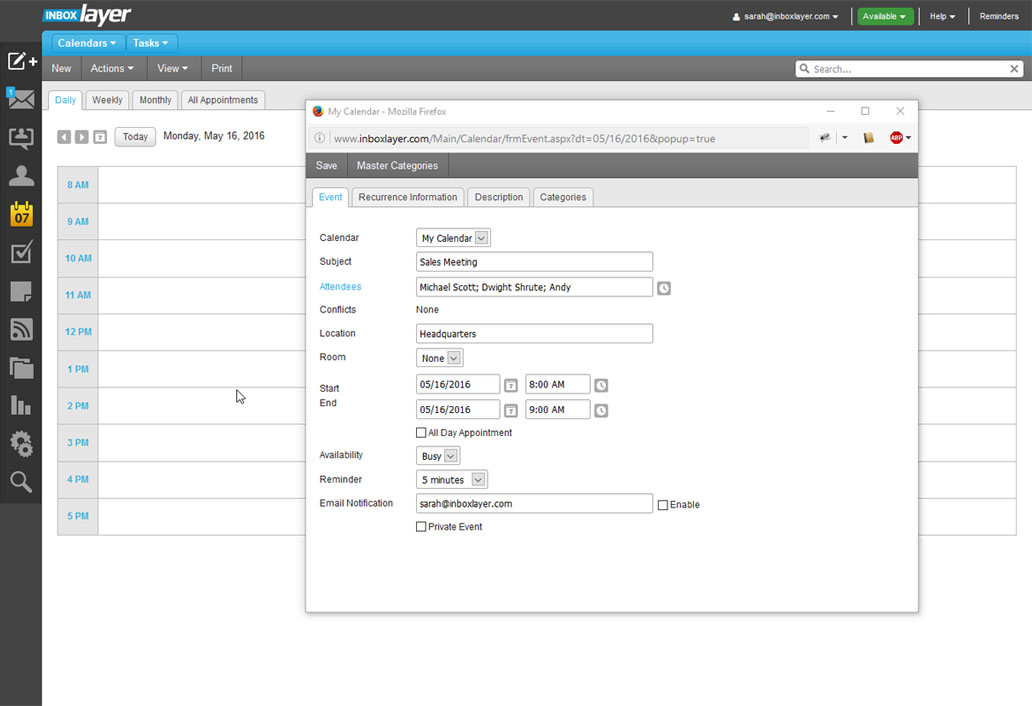This screenshot has width=1032, height=706.
Task: Open the tasks checkmark sidebar icon
Action: pos(21,253)
